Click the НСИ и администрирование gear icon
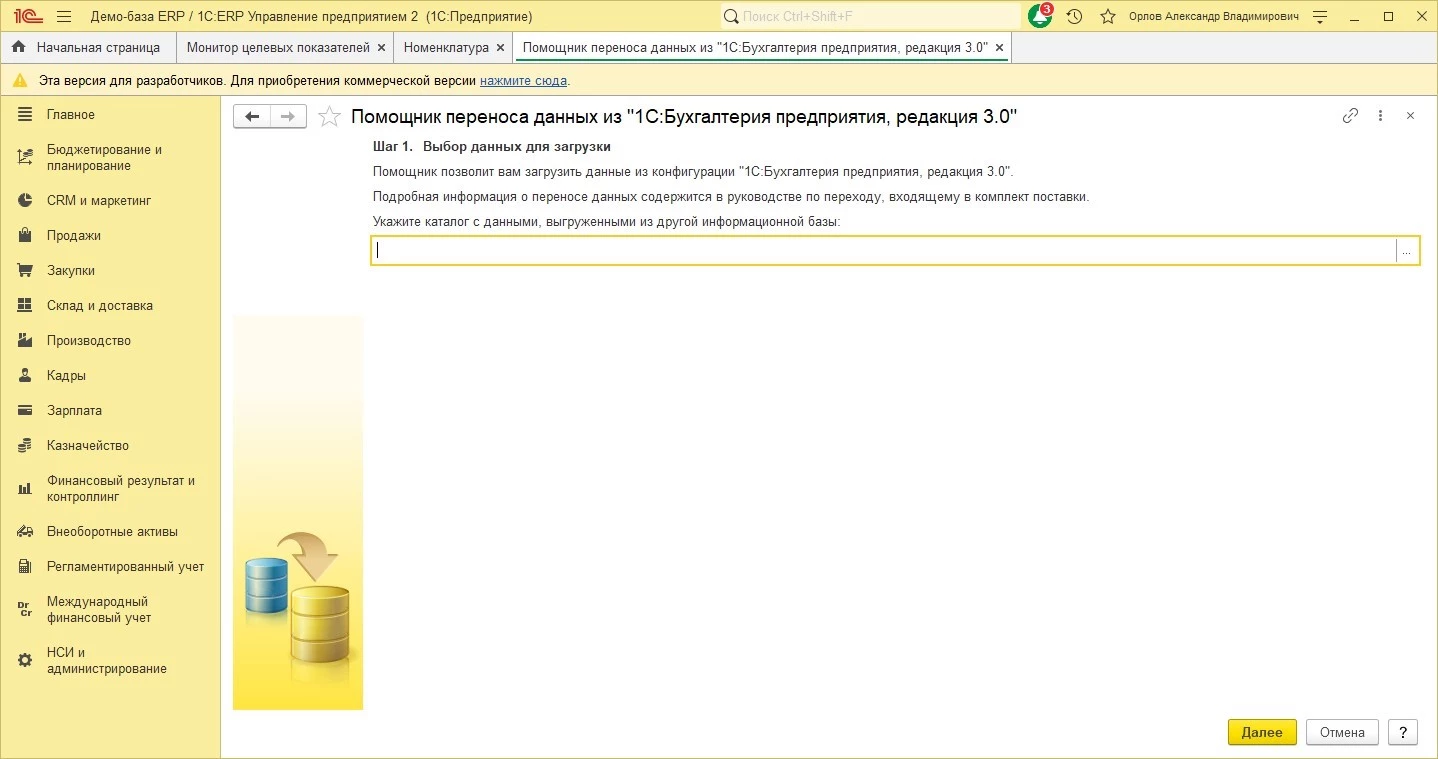Screen dimensions: 1438x759 click(26, 661)
